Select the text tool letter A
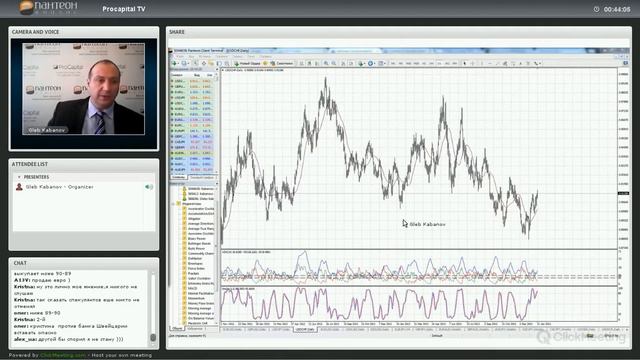 [x=521, y=63]
